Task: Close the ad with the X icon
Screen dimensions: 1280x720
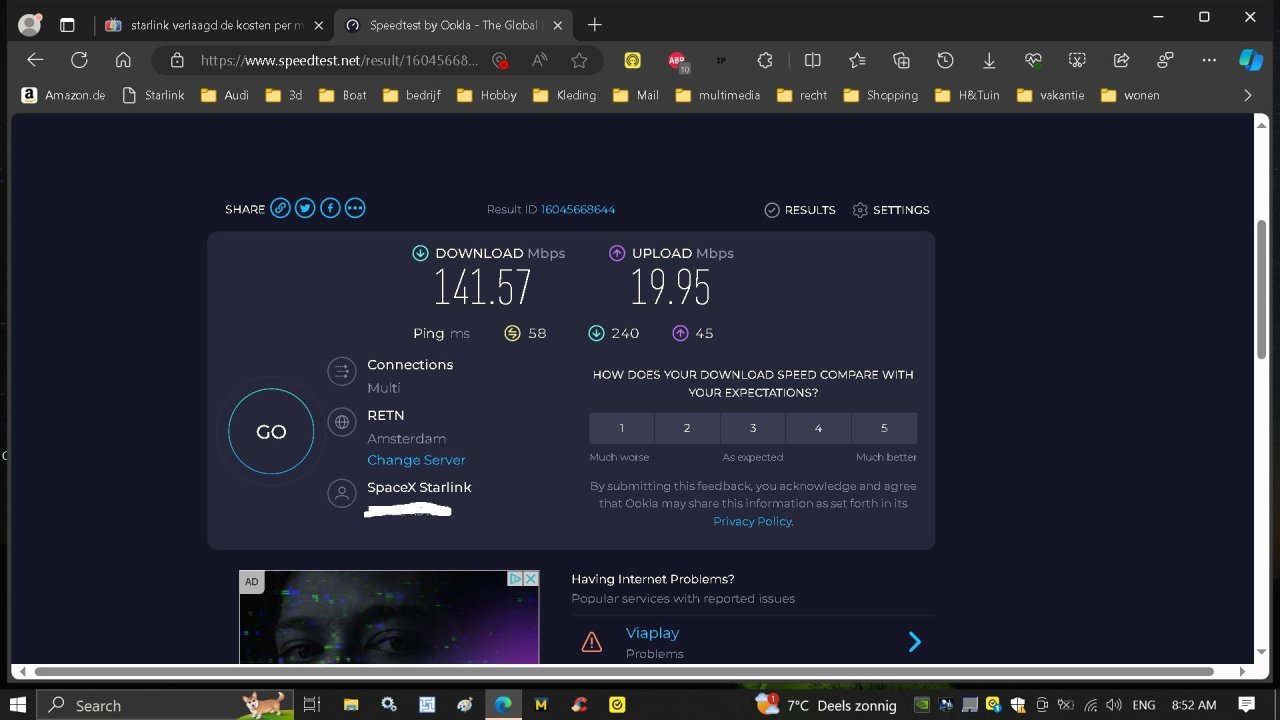Action: click(x=531, y=579)
